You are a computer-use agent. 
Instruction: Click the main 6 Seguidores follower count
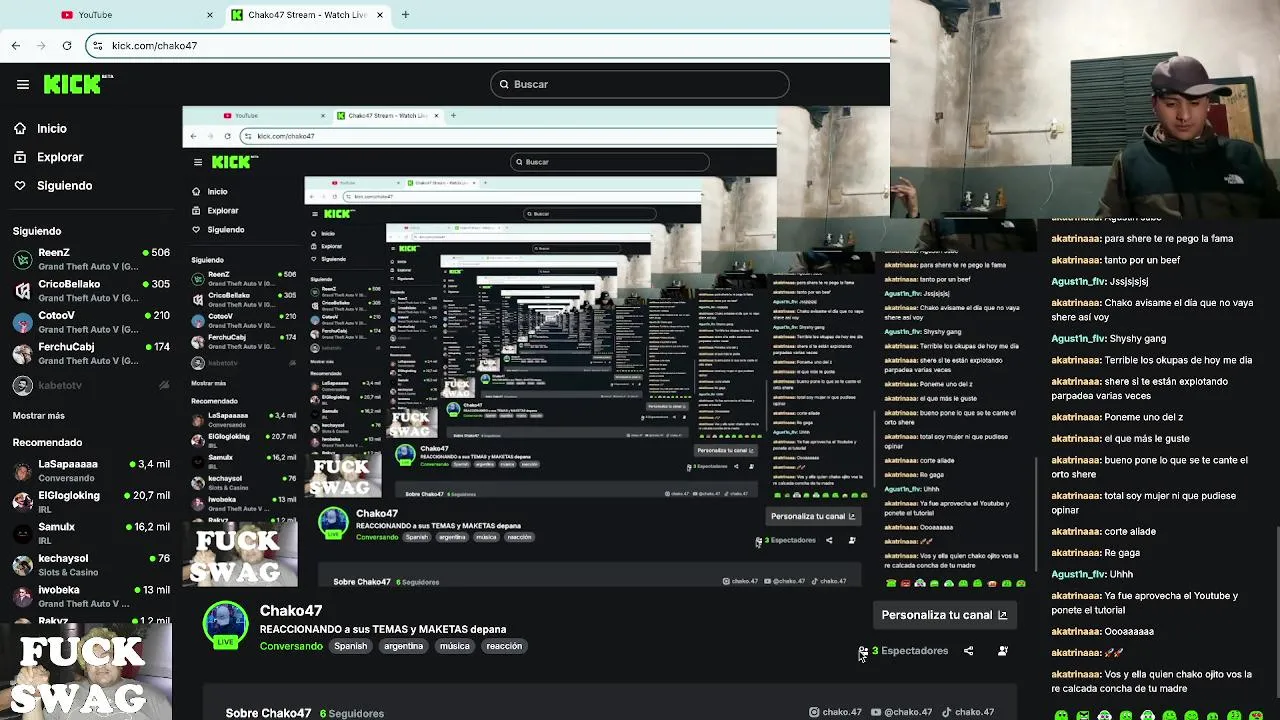click(352, 713)
